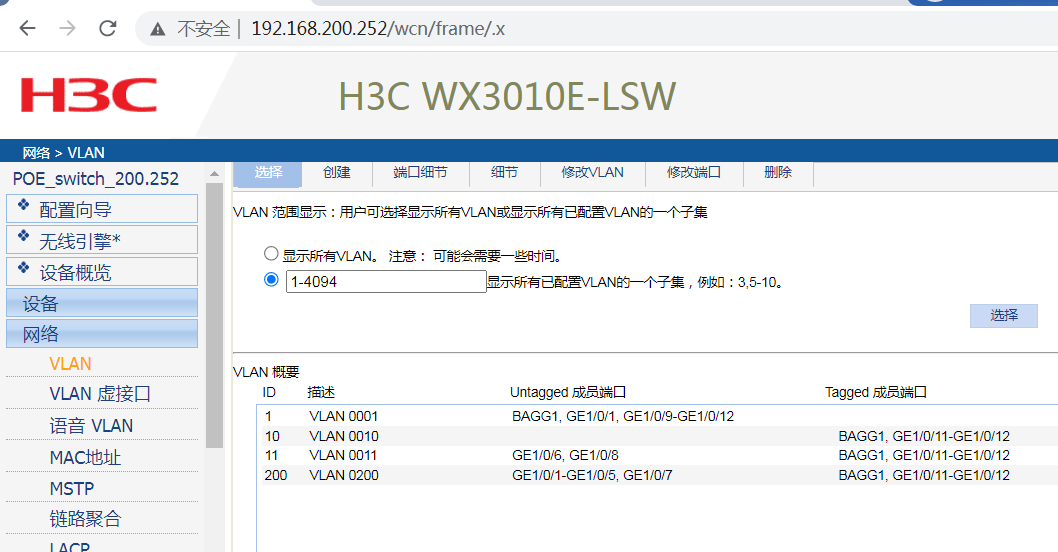Viewport: 1058px width, 552px height.
Task: Open 无线引擎* in the sidebar
Action: tap(102, 240)
